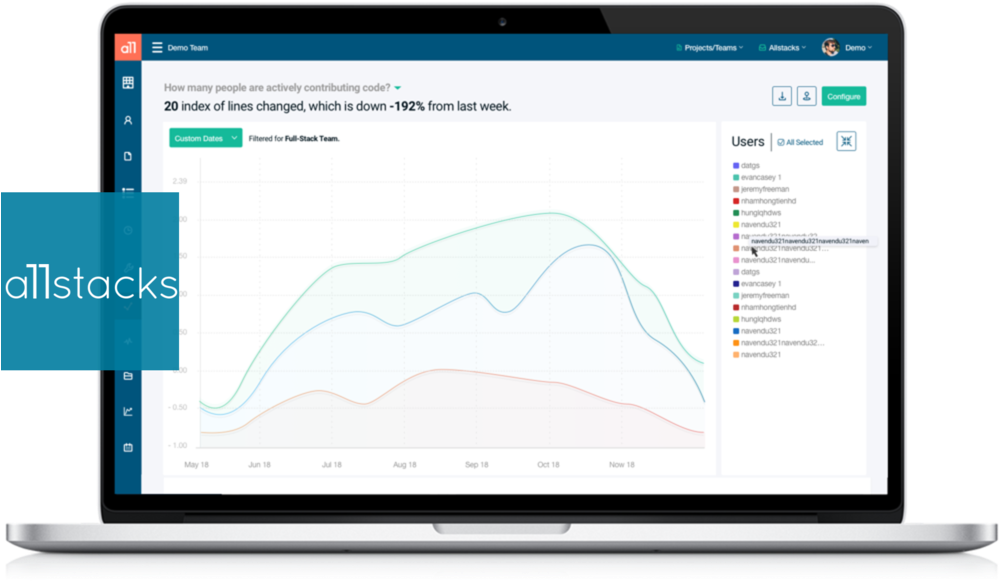Click the Configure button

(844, 96)
